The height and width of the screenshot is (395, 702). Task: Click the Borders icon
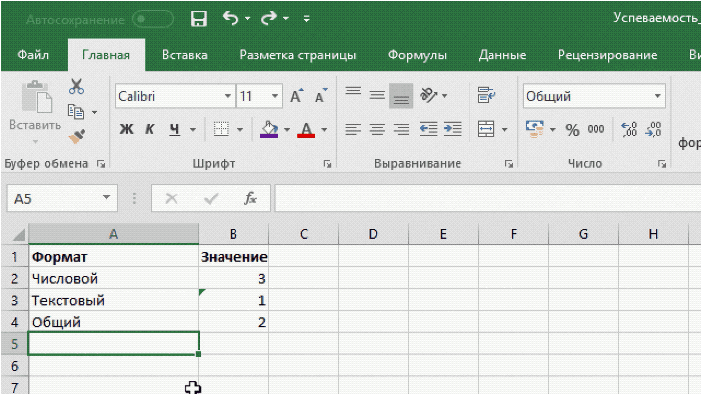[x=221, y=129]
